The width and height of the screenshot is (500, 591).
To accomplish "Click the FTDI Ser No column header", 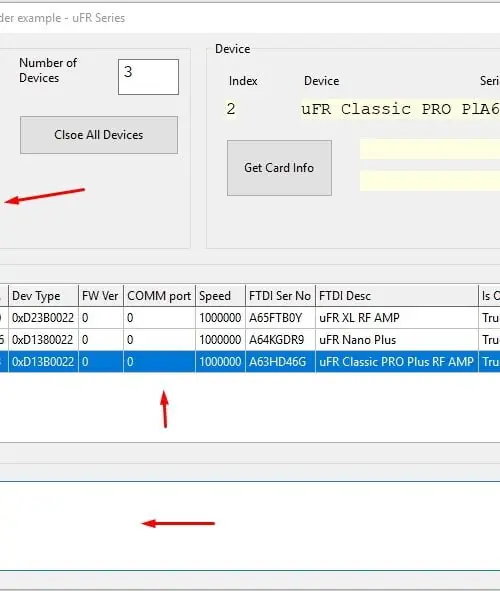I will (280, 296).
